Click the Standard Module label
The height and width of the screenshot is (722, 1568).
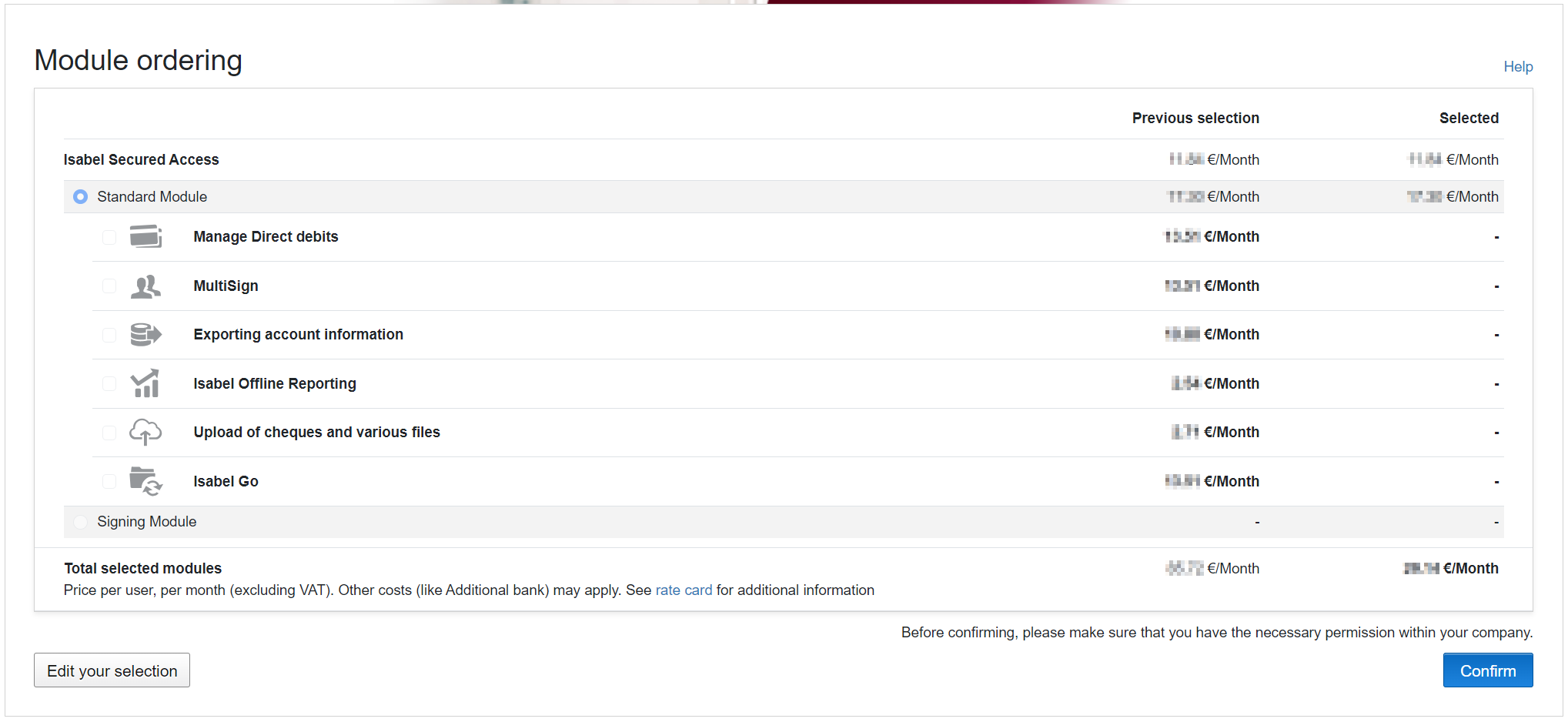(152, 196)
